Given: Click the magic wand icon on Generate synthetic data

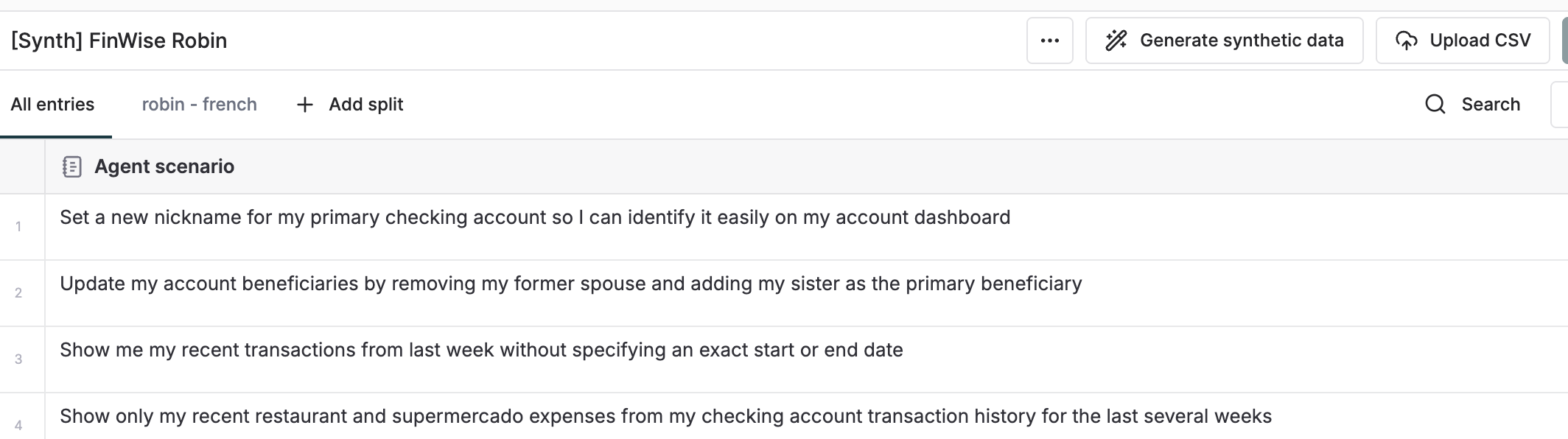Looking at the screenshot, I should point(1116,40).
